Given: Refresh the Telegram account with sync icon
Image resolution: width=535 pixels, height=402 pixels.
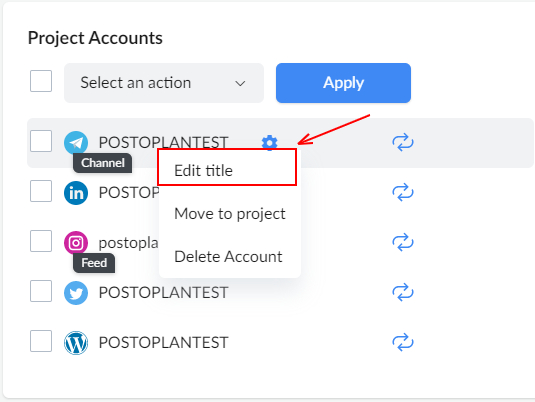Looking at the screenshot, I should pyautogui.click(x=403, y=142).
